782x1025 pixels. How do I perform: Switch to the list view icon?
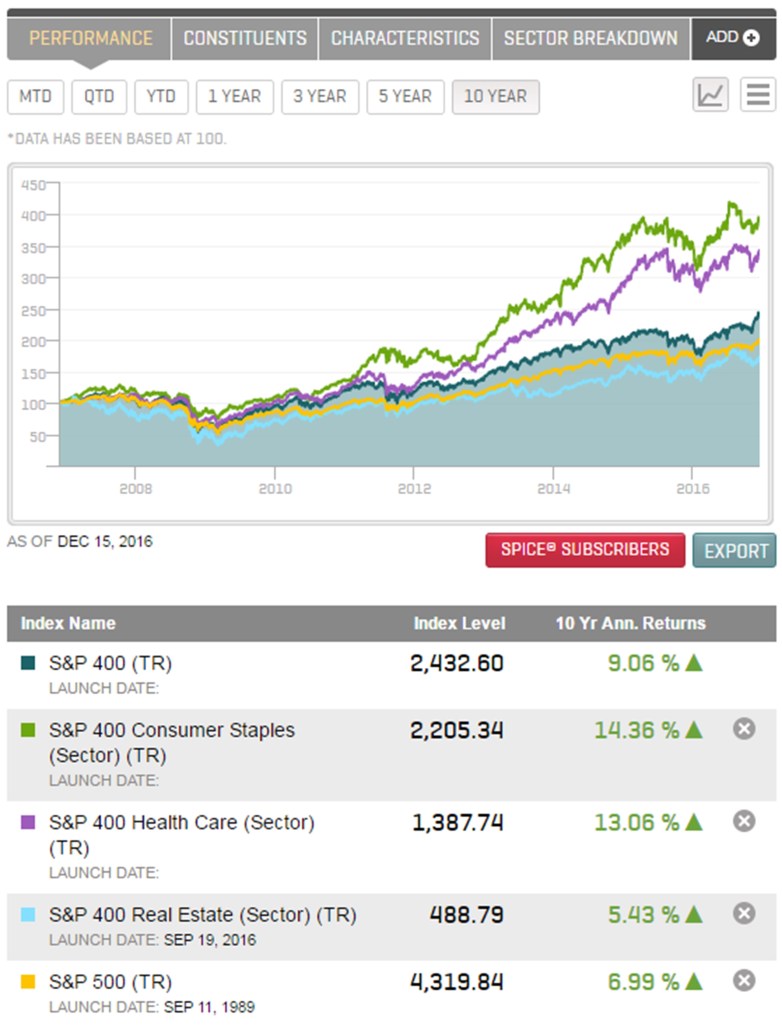click(x=758, y=94)
